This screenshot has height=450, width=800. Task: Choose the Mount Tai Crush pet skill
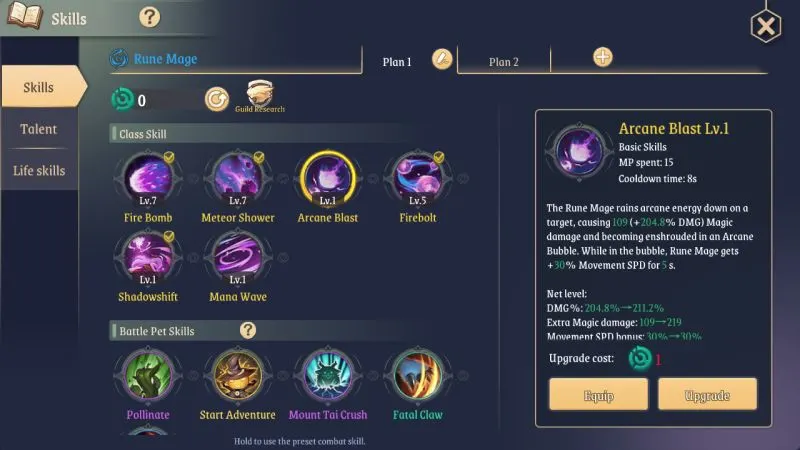(x=328, y=375)
